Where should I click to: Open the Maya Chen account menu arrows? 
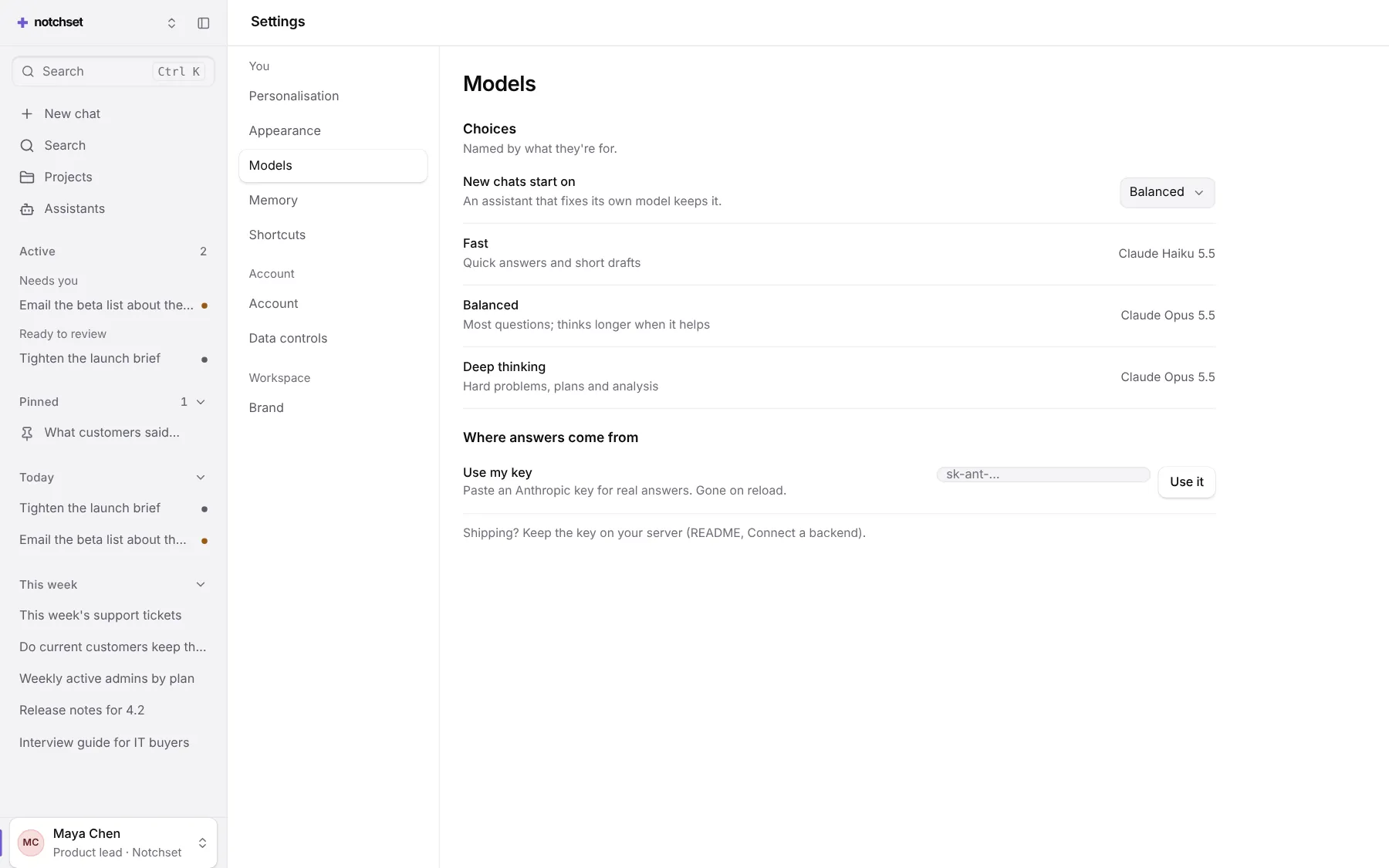click(202, 843)
